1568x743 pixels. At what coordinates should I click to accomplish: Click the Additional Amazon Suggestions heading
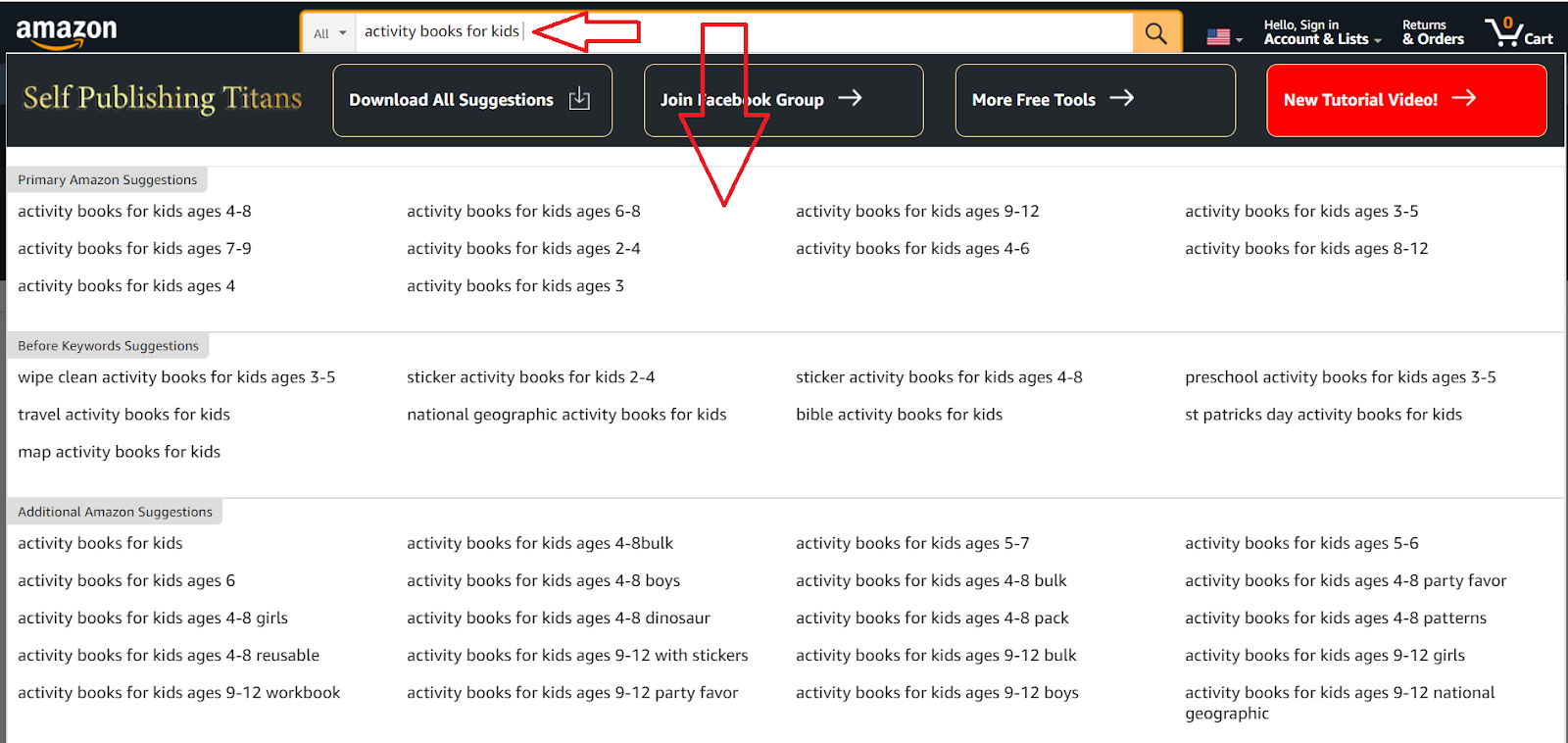115,512
